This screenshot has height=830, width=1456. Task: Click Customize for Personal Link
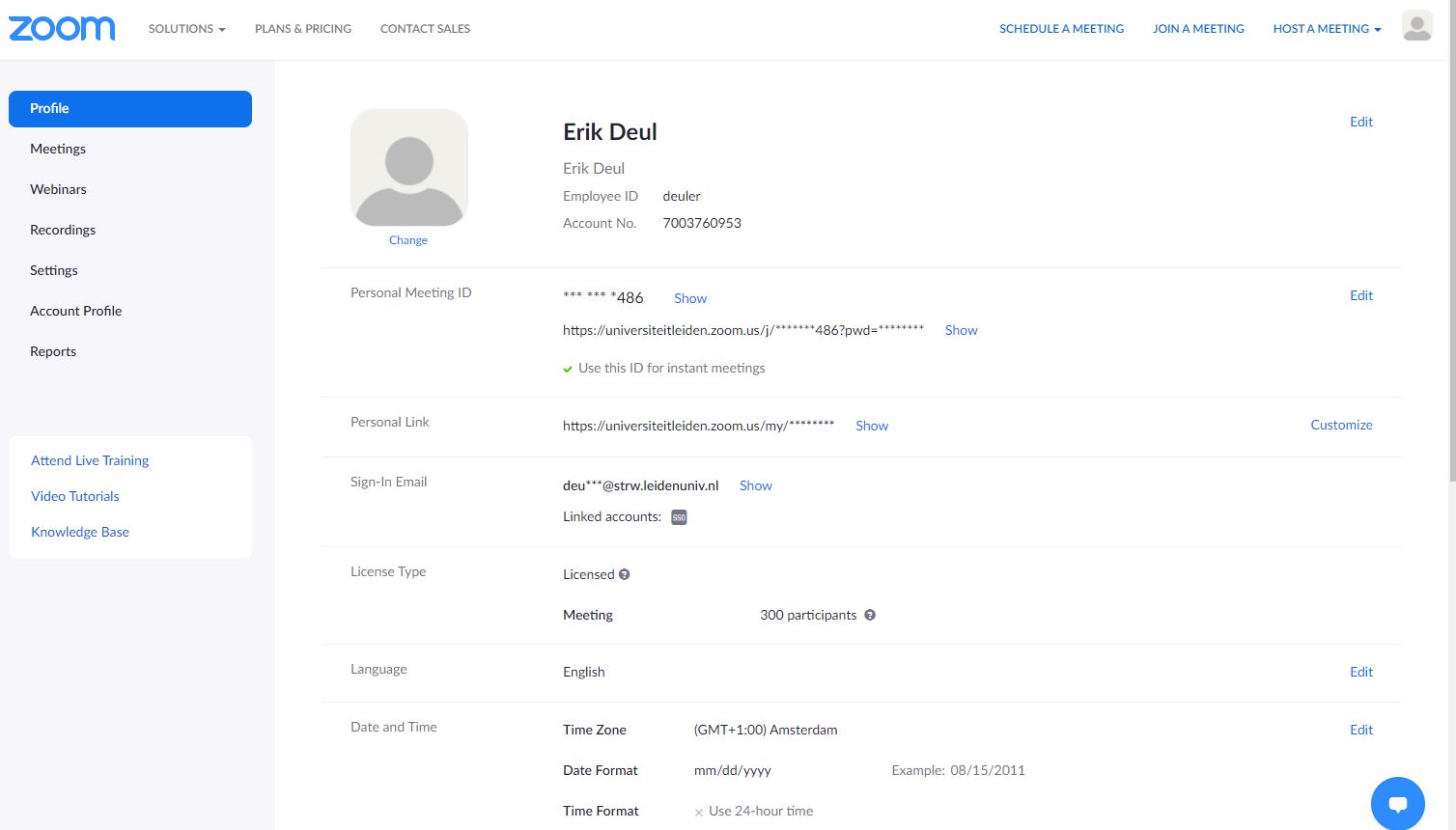(x=1341, y=425)
